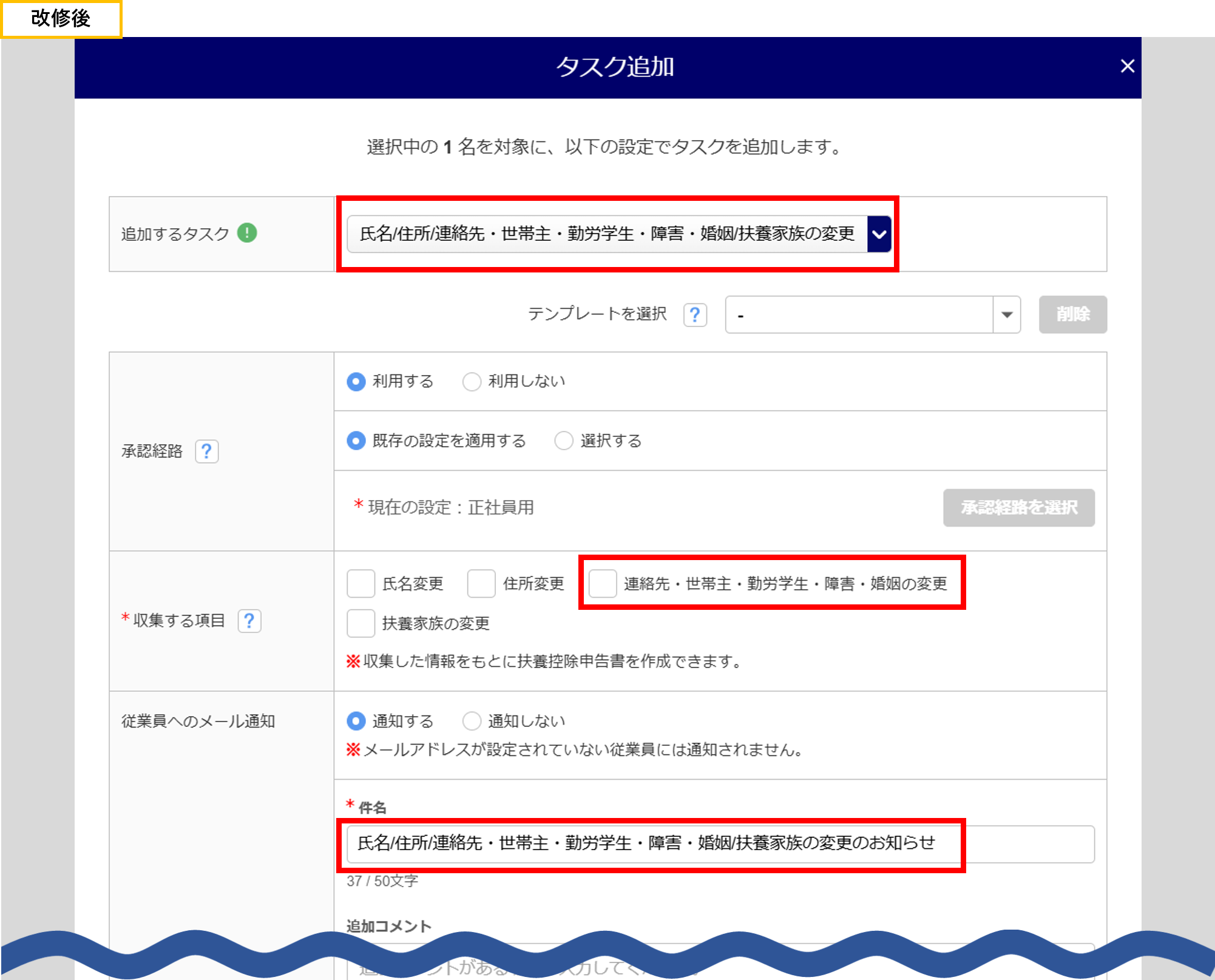Open the 追加するタスク dropdown arrow
This screenshot has width=1215, height=980.
879,234
